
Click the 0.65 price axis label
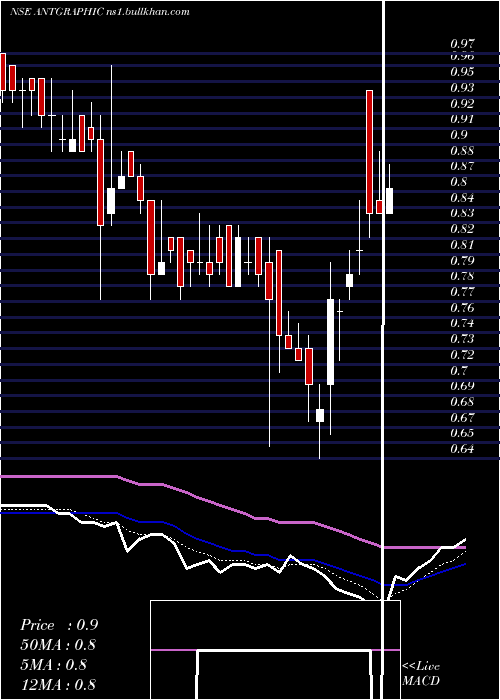pos(462,433)
